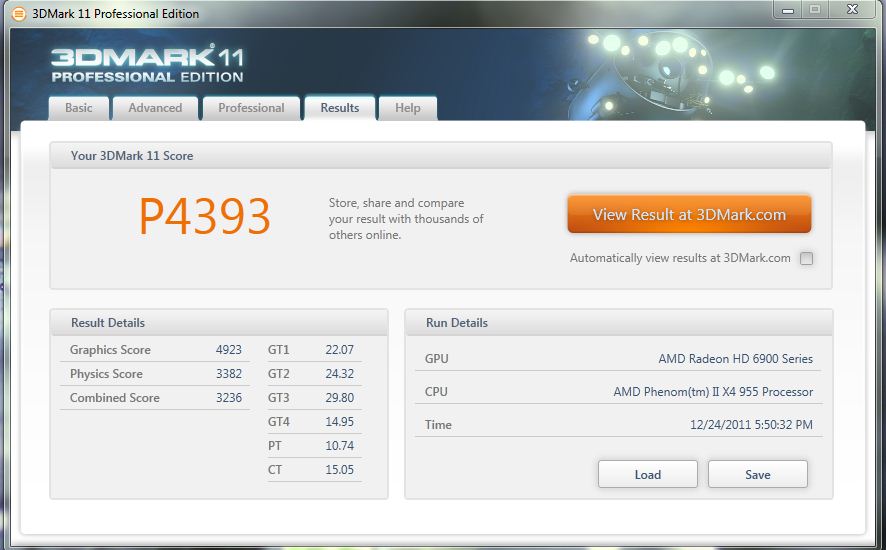This screenshot has width=886, height=550.
Task: Click the GT3 result 29.80
Action: (340, 398)
